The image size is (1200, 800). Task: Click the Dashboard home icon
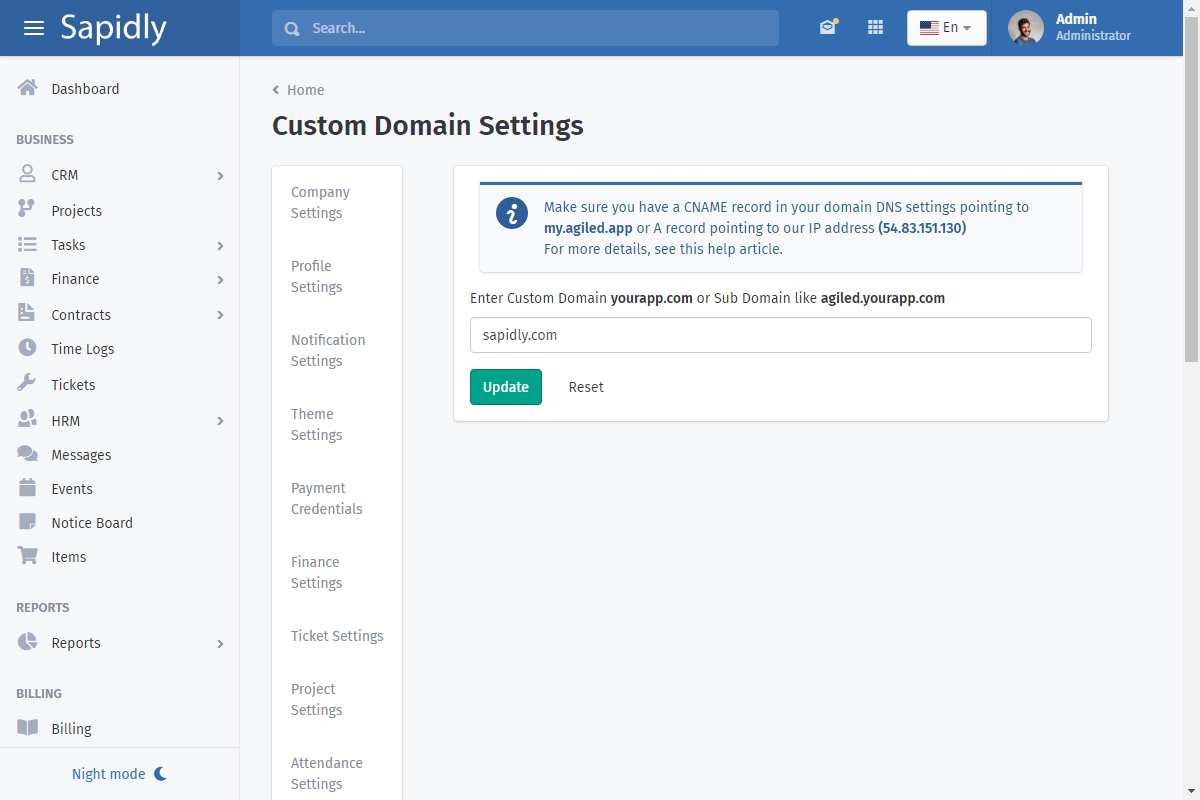pos(27,88)
